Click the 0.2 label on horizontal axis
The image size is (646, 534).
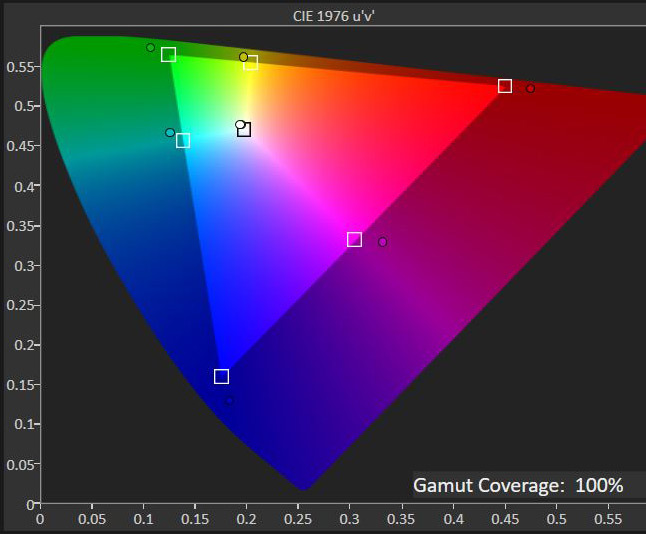click(246, 519)
